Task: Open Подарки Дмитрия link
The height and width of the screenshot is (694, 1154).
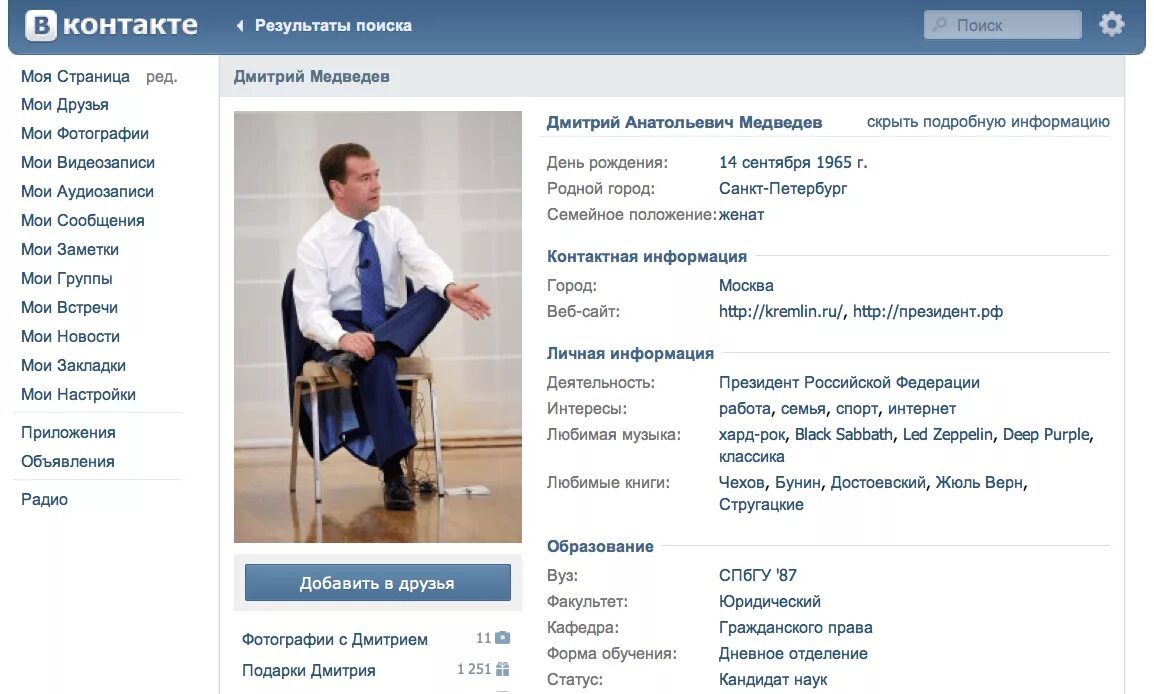Action: click(308, 670)
